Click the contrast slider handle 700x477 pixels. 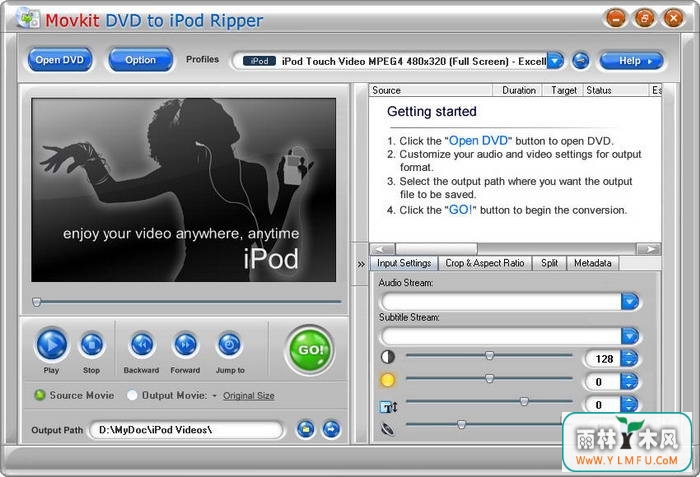tap(490, 356)
